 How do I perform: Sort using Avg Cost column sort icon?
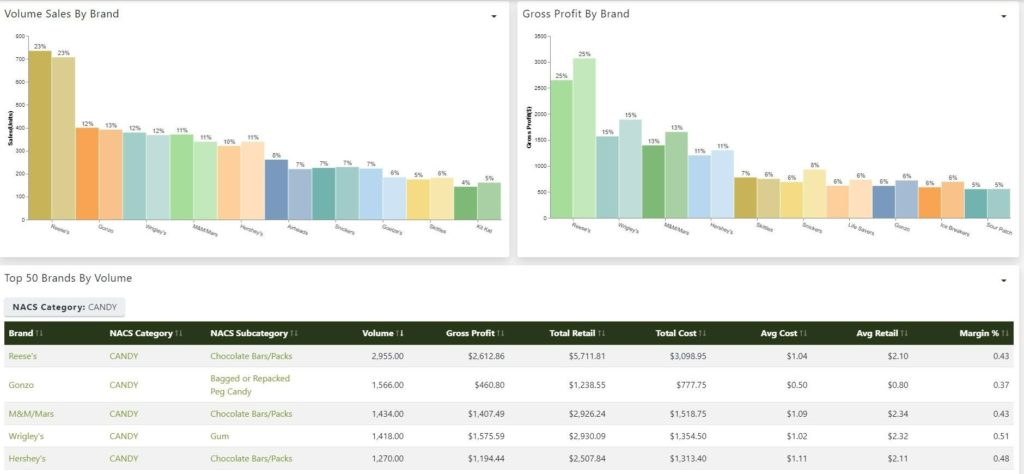coord(803,334)
